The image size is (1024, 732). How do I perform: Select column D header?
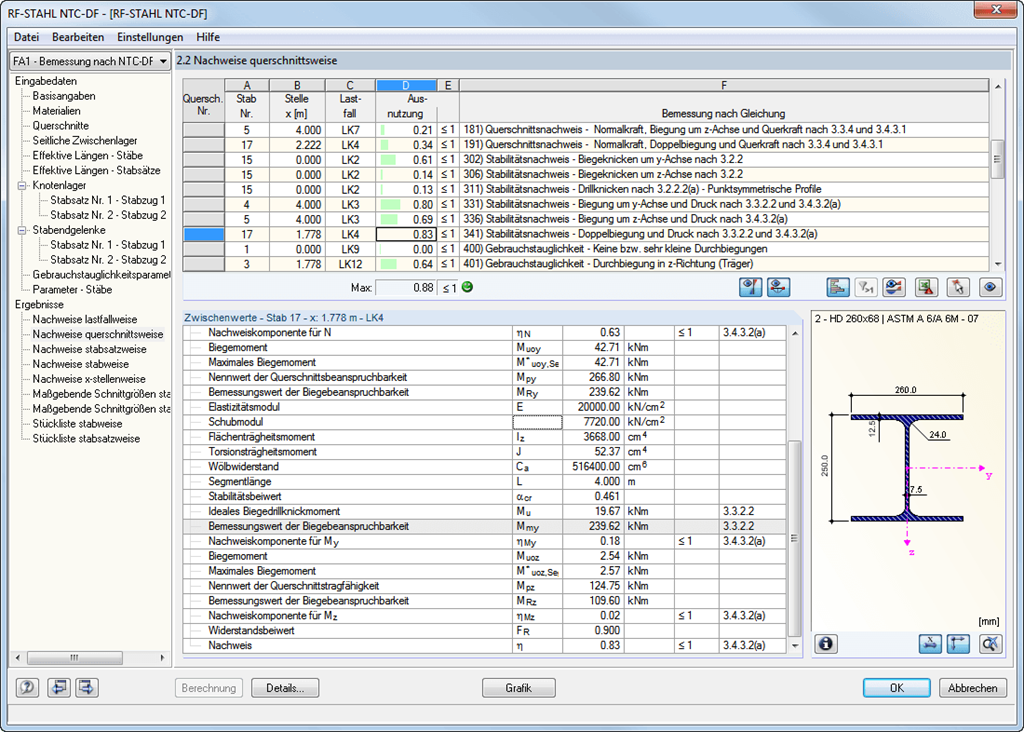click(406, 86)
